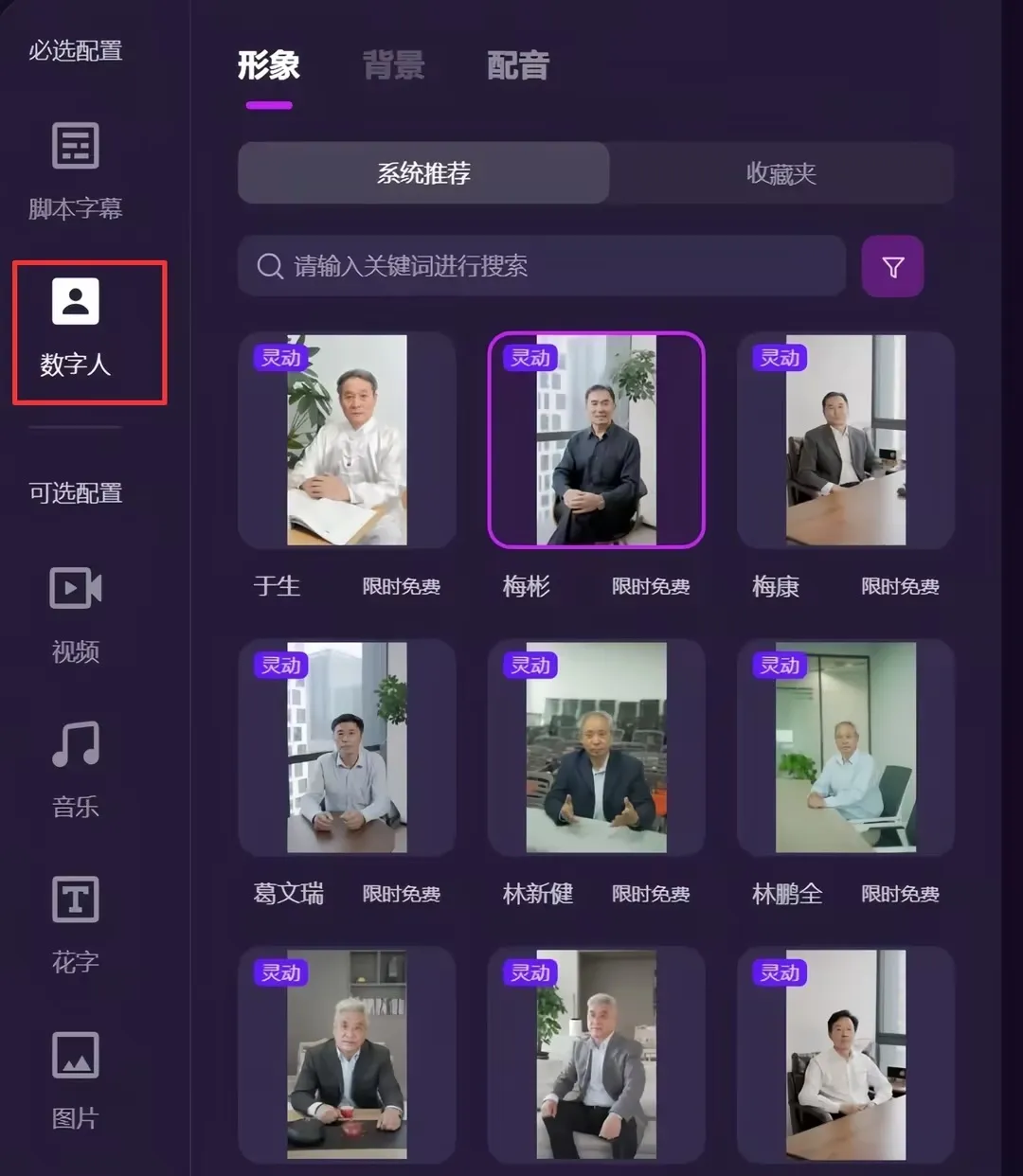Viewport: 1023px width, 1176px height.
Task: Open the 花字 text style icon
Action: (75, 900)
